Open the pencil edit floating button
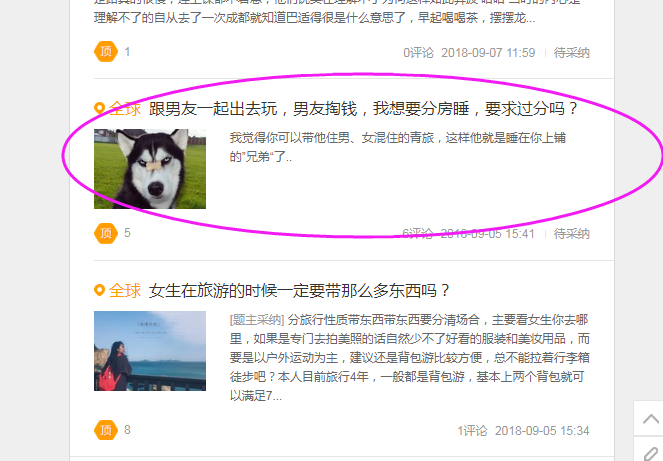The image size is (663, 461). click(x=650, y=451)
